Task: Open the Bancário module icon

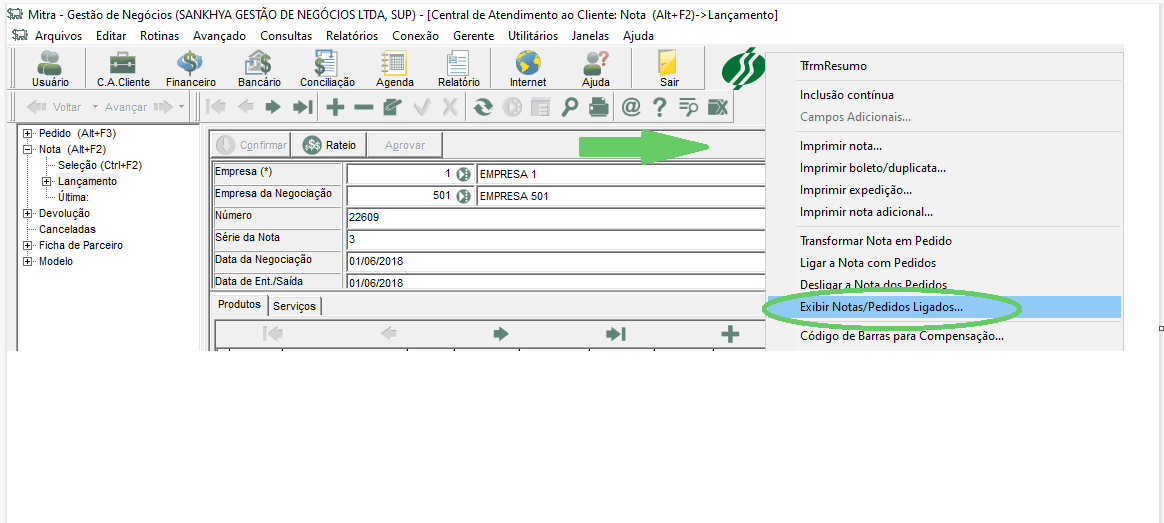Action: click(x=259, y=69)
